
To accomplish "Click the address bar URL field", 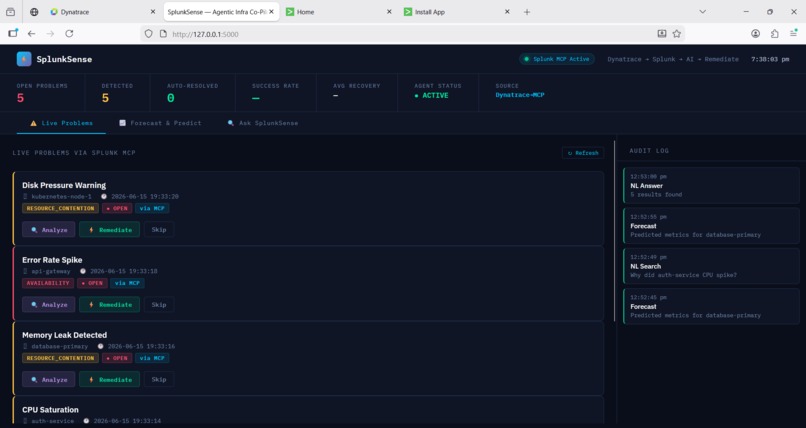I will 411,34.
